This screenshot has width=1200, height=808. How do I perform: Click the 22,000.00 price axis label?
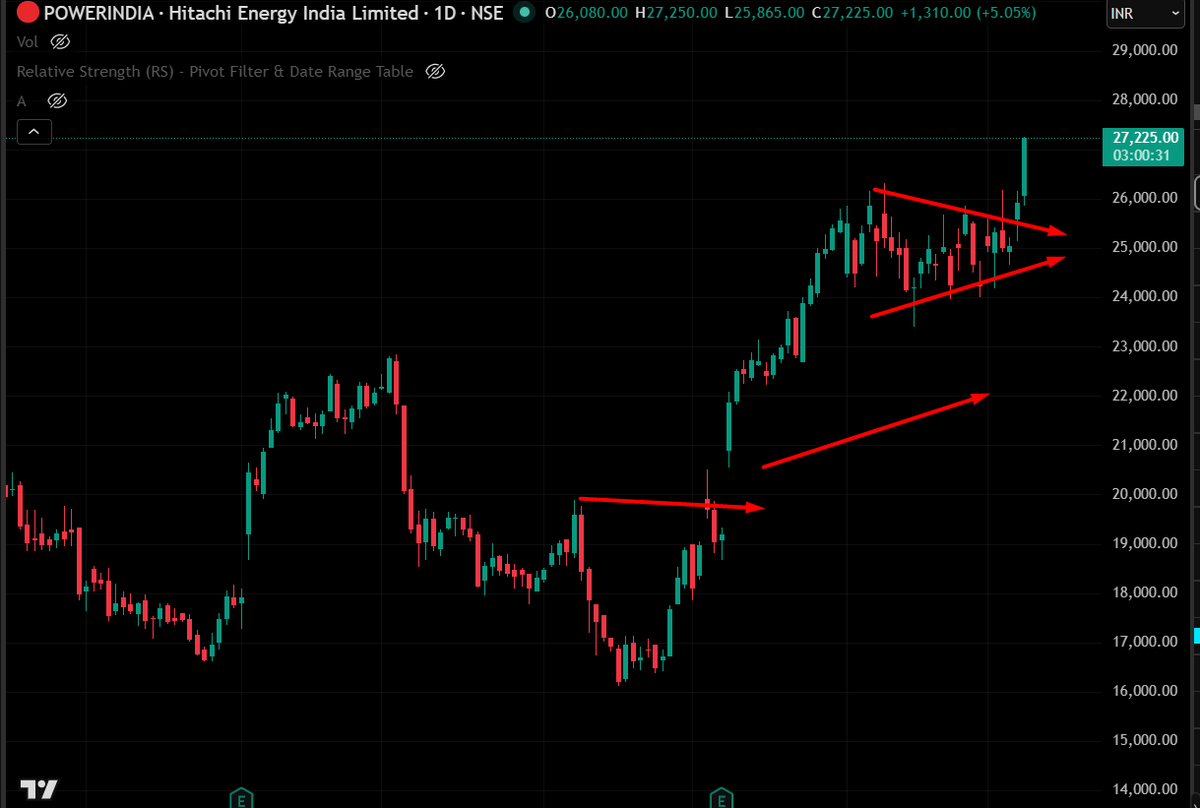1145,395
